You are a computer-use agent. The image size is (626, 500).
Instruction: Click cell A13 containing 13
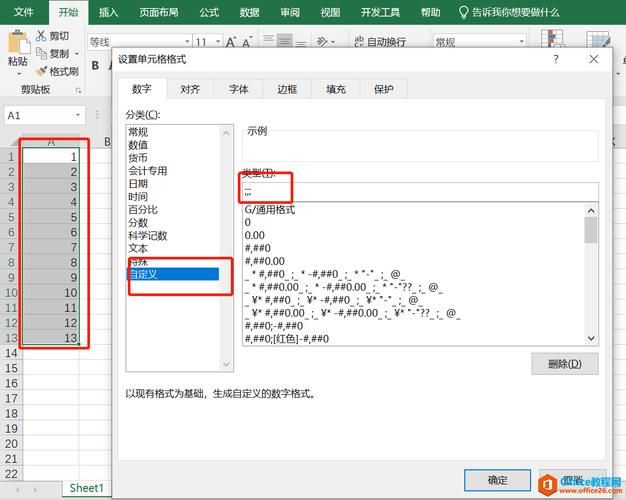(51, 338)
